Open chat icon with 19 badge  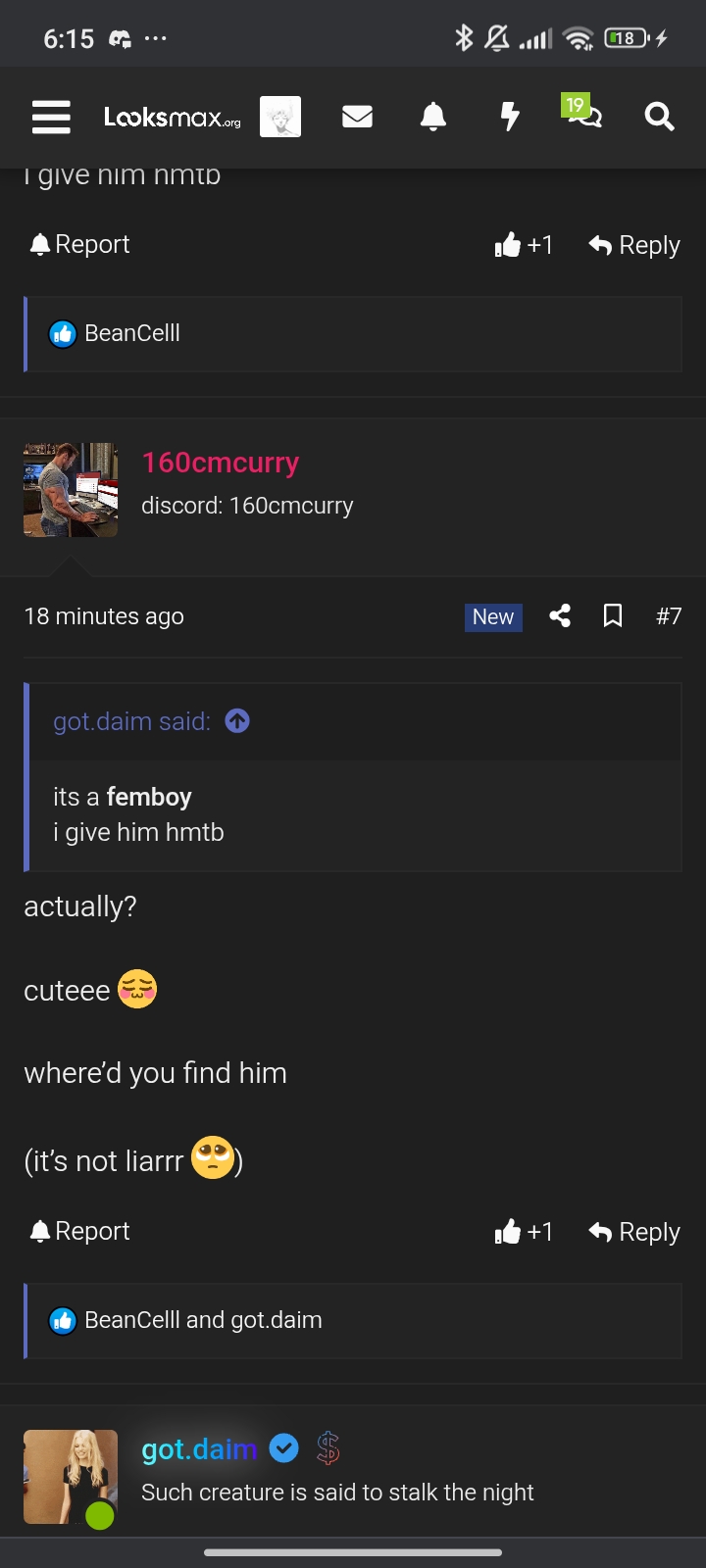coord(582,113)
